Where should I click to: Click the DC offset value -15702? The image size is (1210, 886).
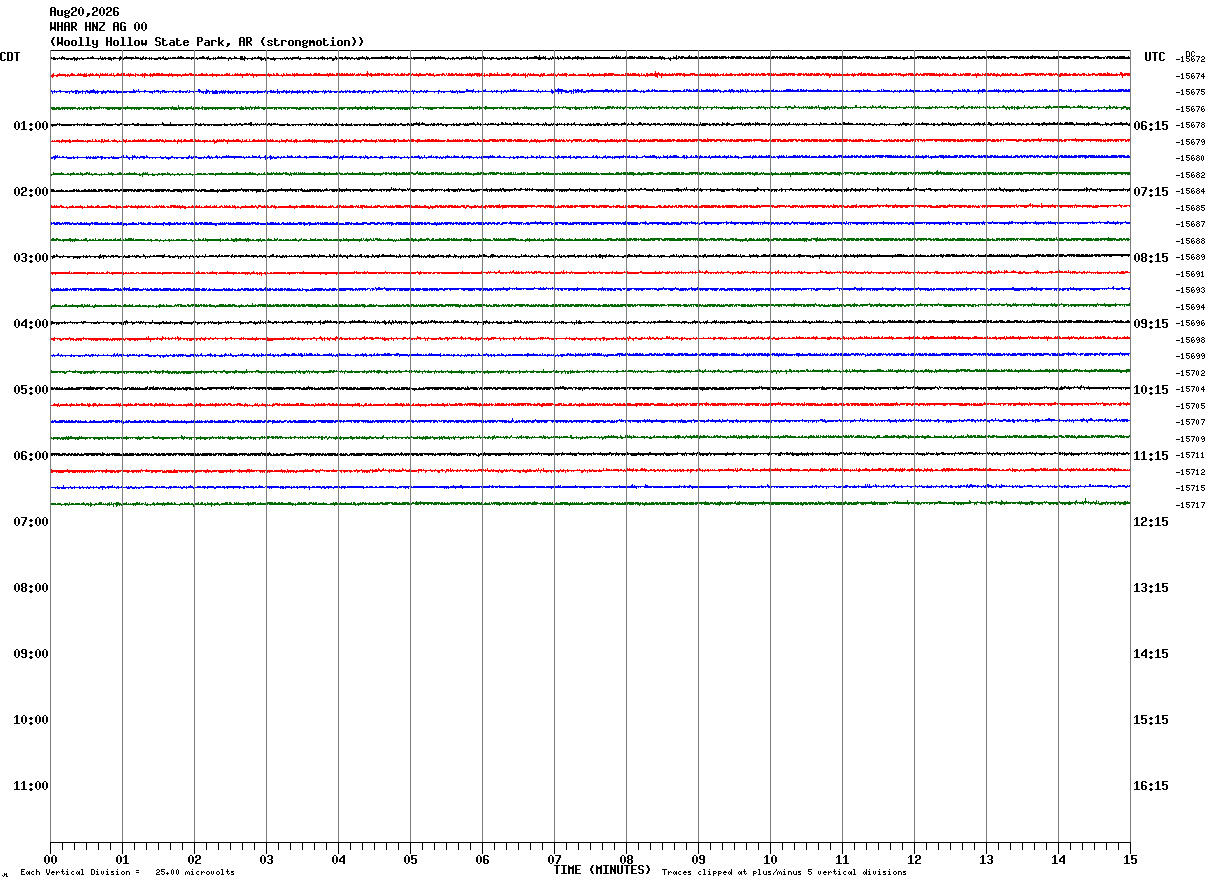pos(1190,373)
